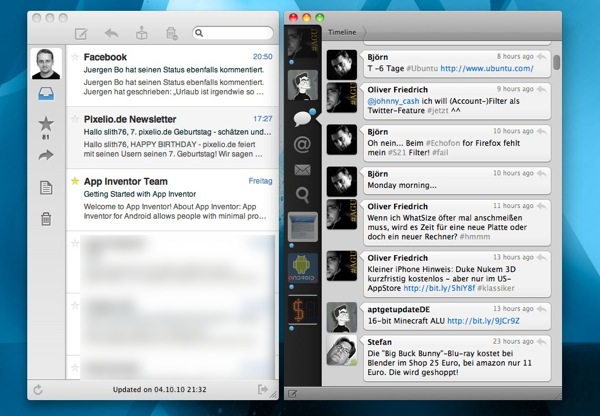Open the bit.ly/5hiY8f link
600x416 pixels.
click(x=439, y=288)
